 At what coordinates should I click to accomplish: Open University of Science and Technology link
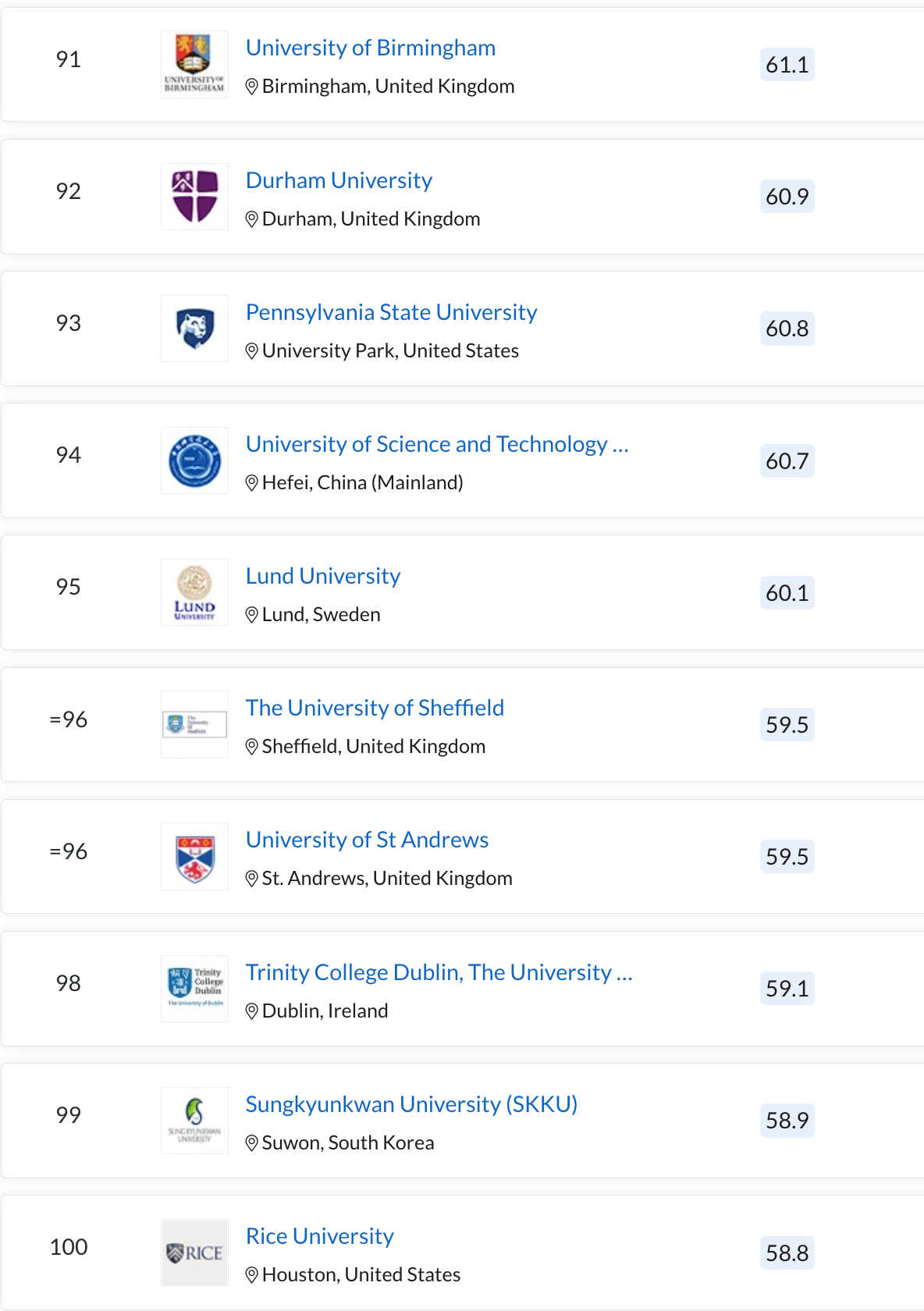(x=437, y=444)
